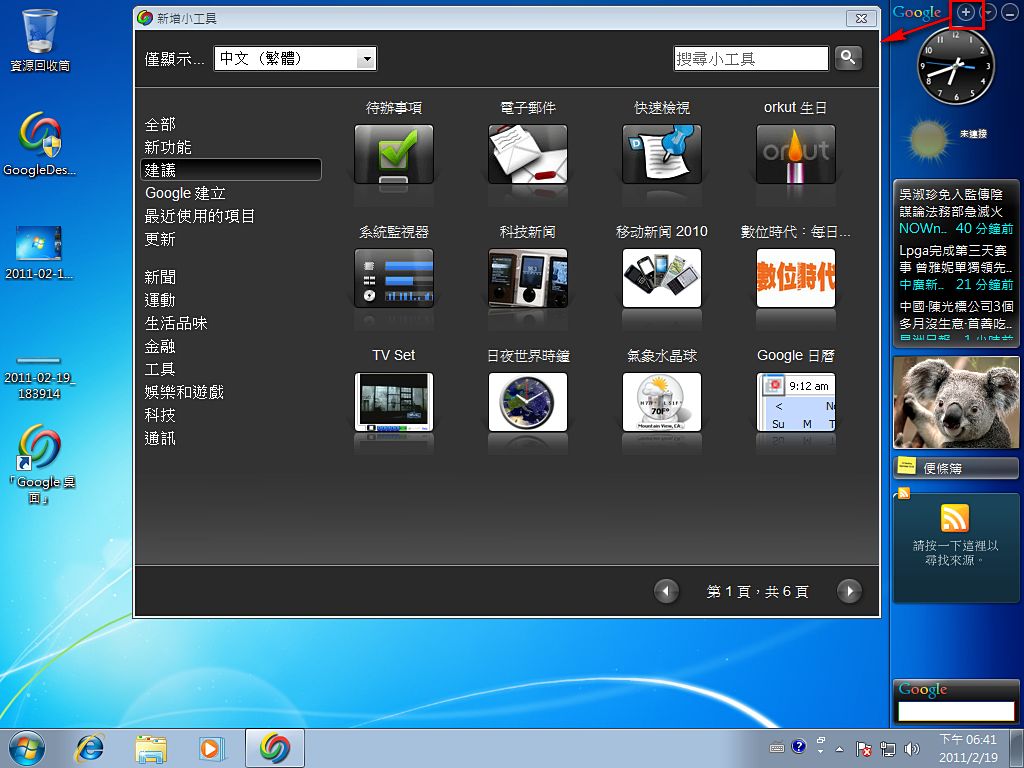Click the orange RSS feed icon
The image size is (1024, 768).
[x=955, y=518]
